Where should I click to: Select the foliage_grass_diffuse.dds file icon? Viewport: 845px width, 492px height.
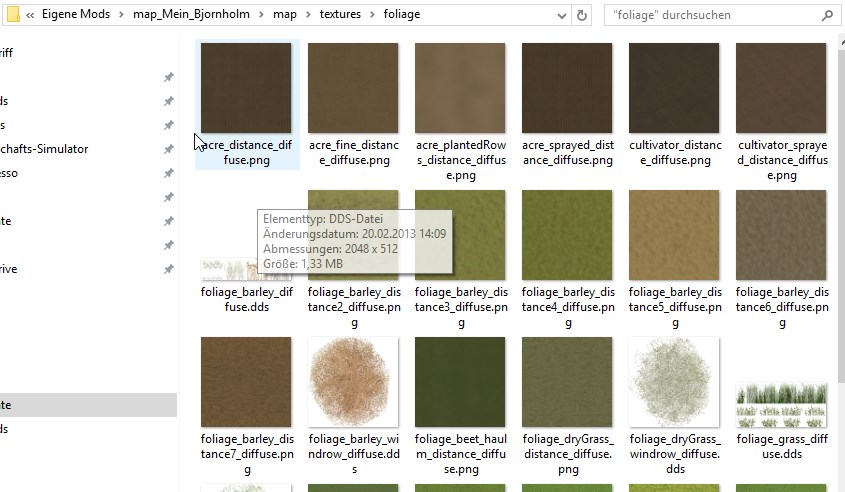point(781,405)
